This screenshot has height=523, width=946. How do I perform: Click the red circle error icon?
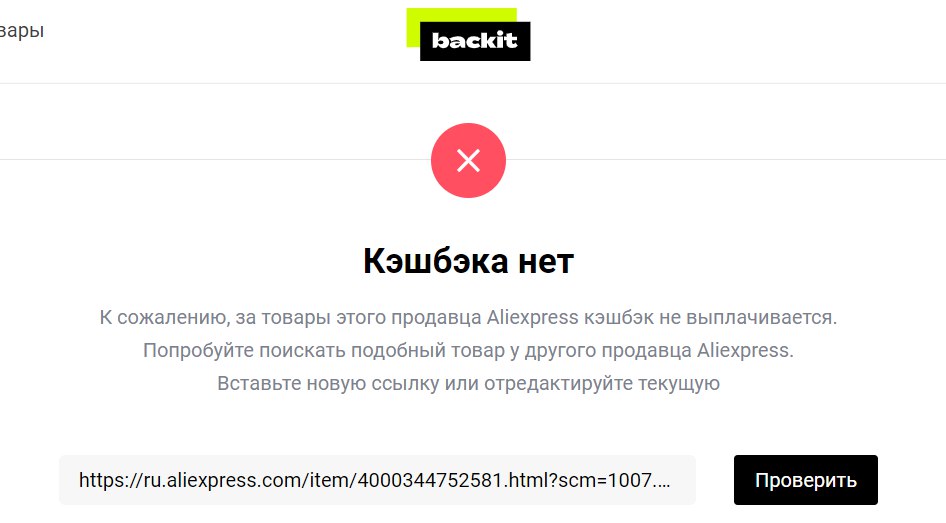[468, 160]
